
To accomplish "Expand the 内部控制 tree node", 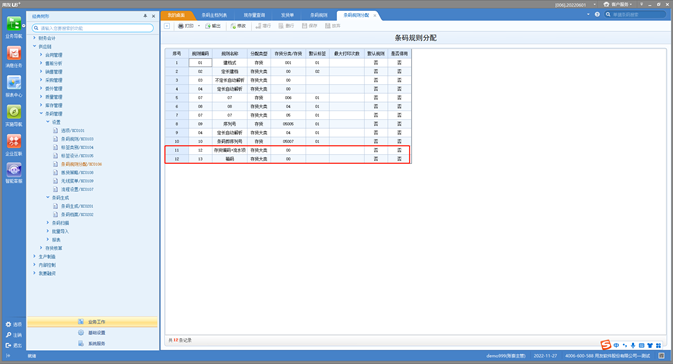I will coord(34,265).
